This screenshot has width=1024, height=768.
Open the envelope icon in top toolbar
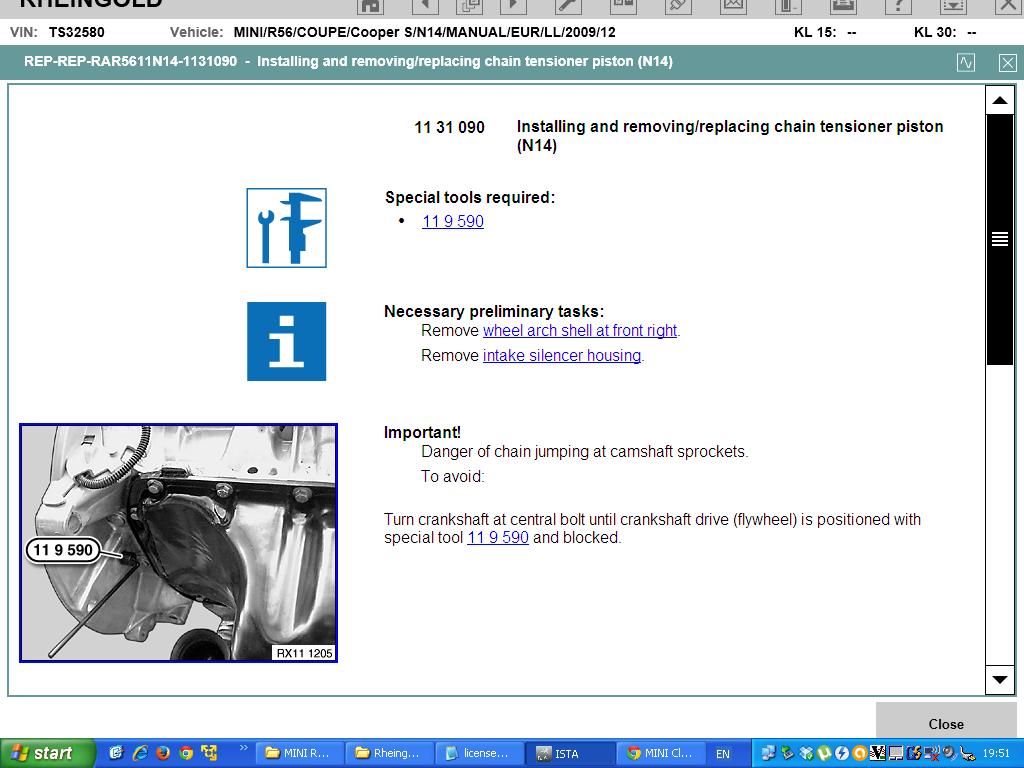point(733,5)
